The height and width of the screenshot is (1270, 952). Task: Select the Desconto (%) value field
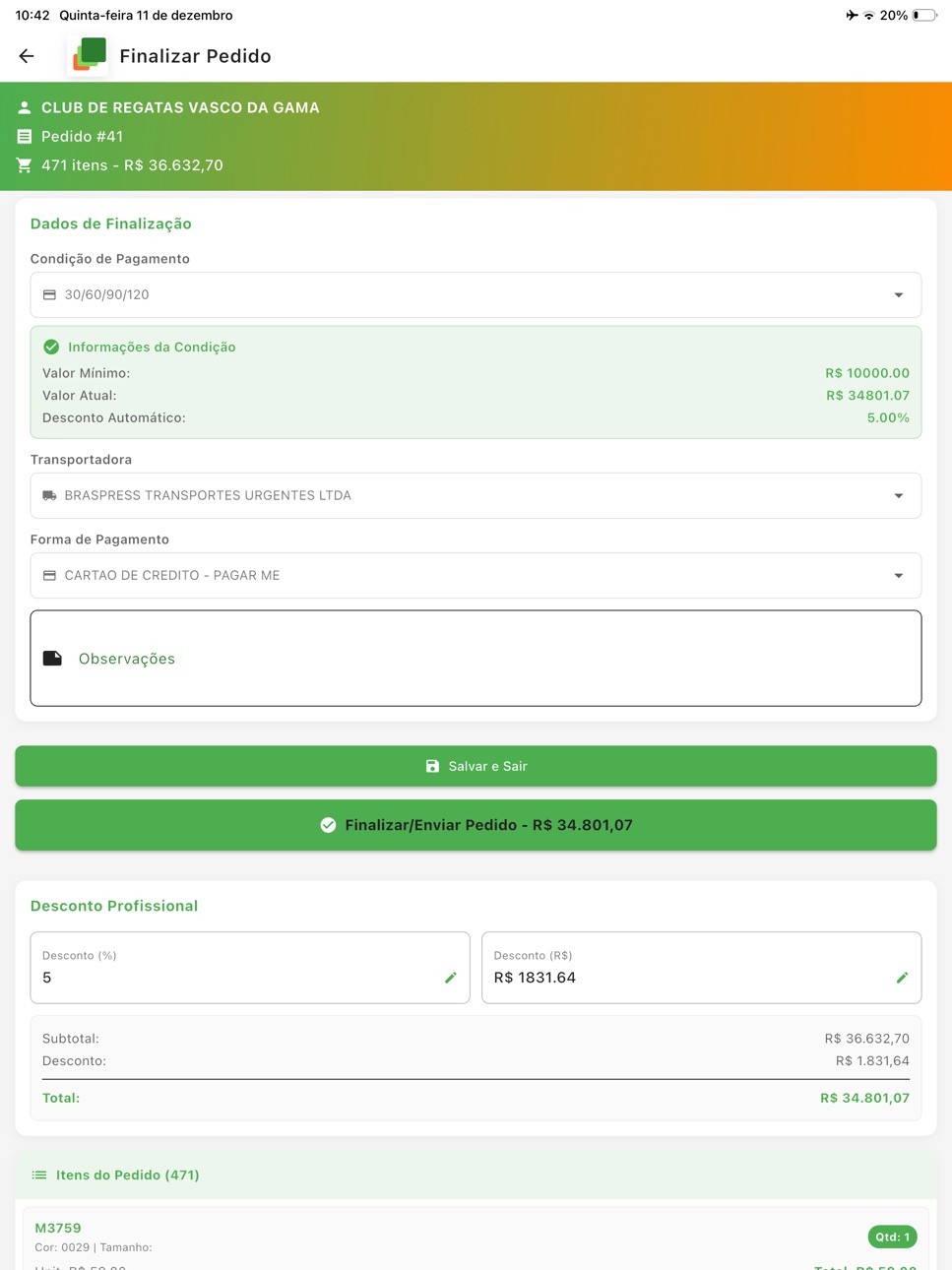250,968
